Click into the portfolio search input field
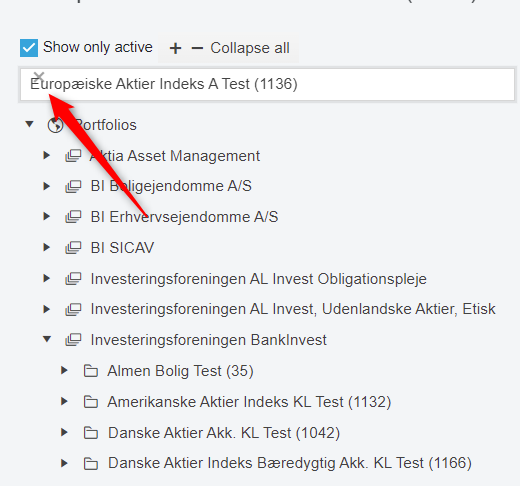The image size is (520, 486). [267, 84]
